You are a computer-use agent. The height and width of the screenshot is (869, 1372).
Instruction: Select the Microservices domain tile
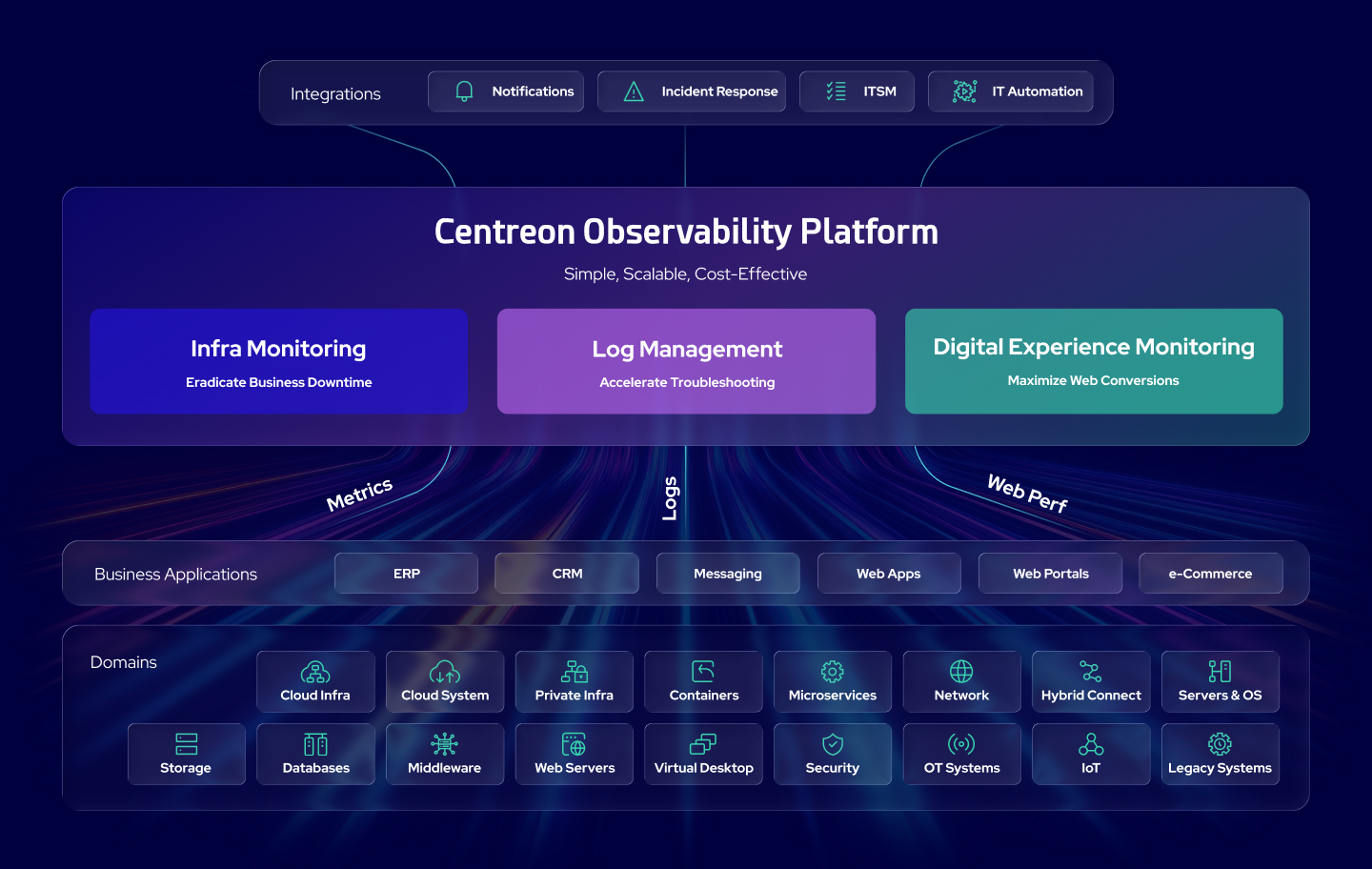click(832, 682)
